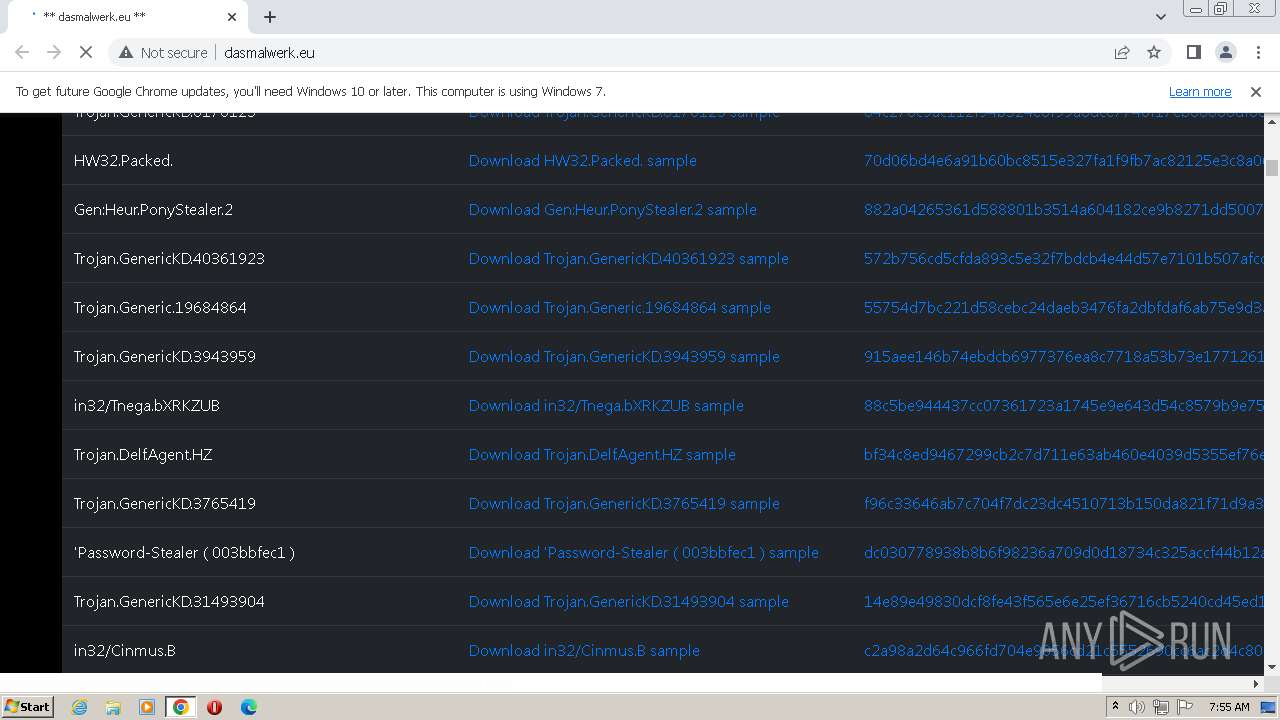Download in32/Tnega.bXRKZUB sample link
The width and height of the screenshot is (1280, 720).
click(606, 405)
